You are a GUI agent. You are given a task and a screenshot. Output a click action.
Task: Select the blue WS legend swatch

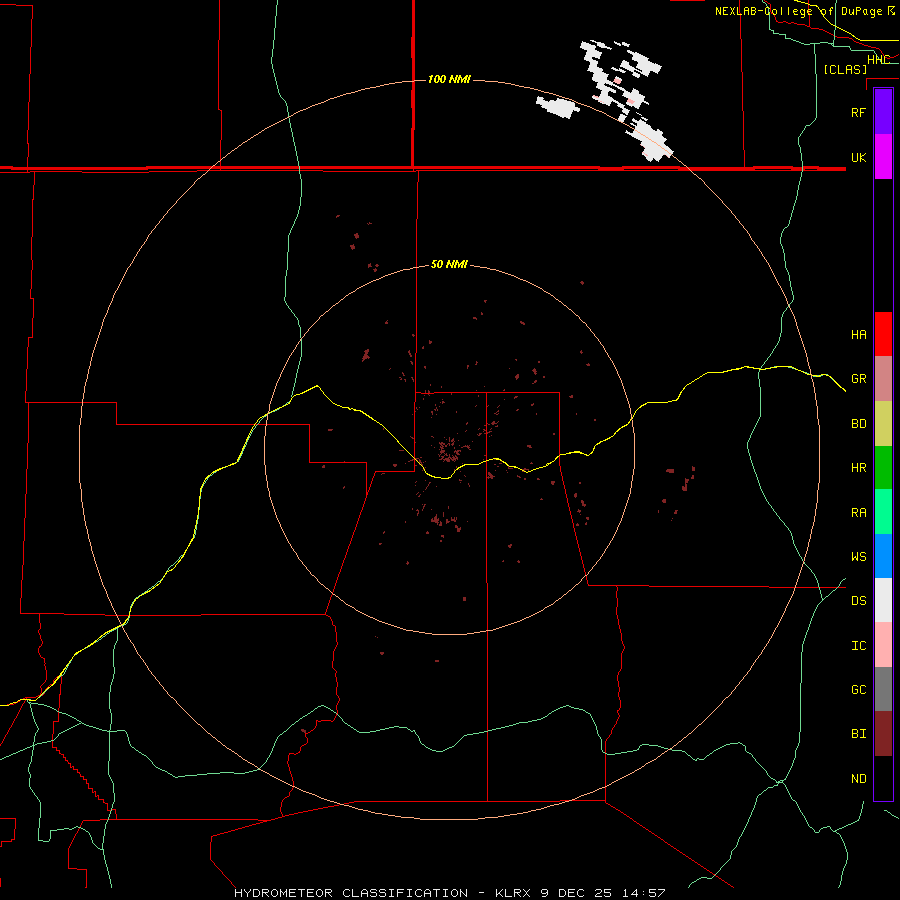883,556
